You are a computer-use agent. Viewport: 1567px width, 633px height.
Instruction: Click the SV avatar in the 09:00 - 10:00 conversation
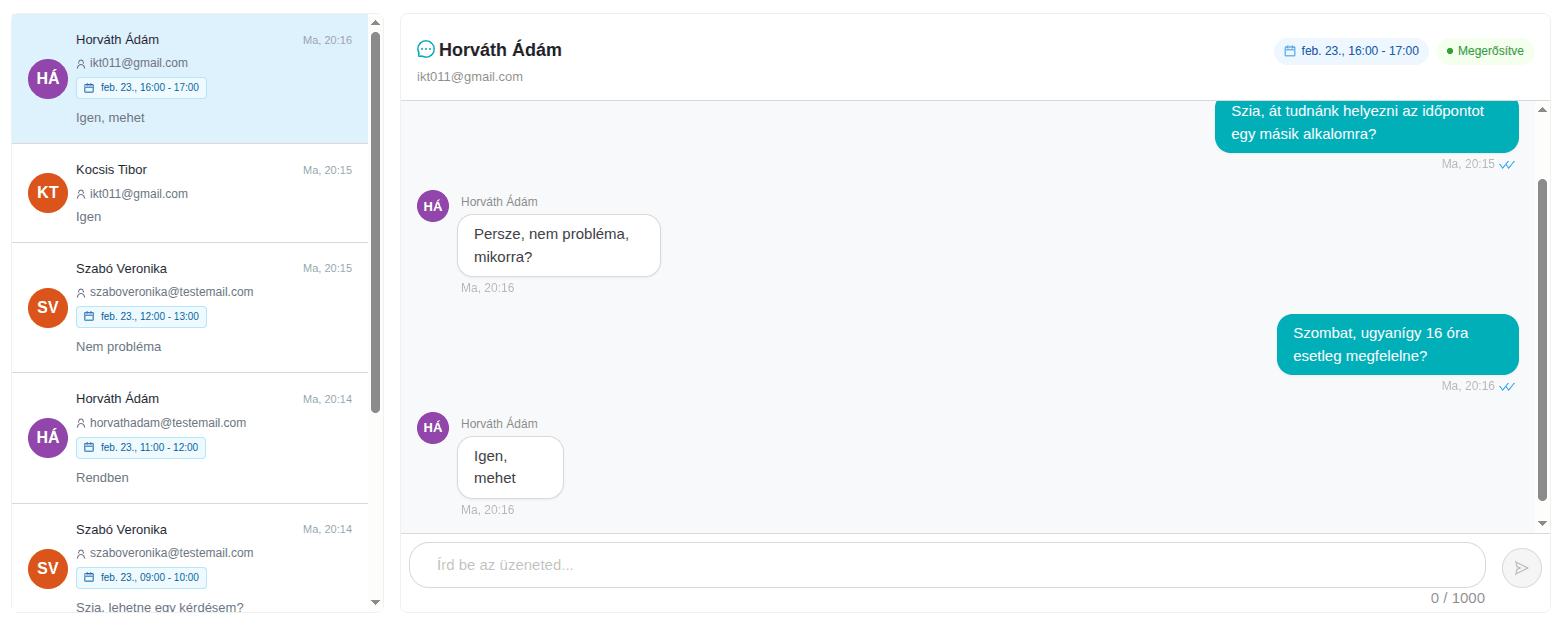tap(47, 568)
